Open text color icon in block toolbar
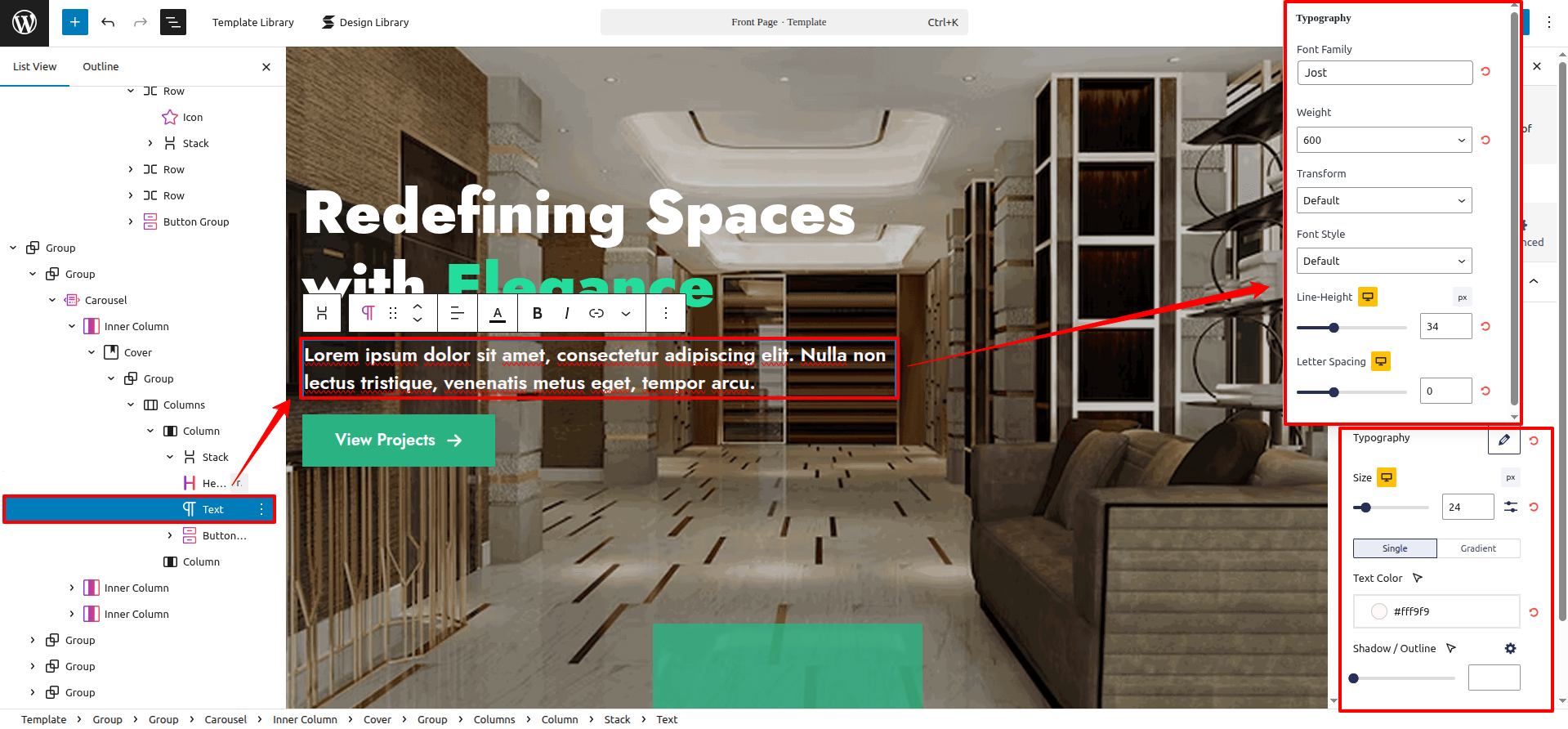 tap(498, 313)
